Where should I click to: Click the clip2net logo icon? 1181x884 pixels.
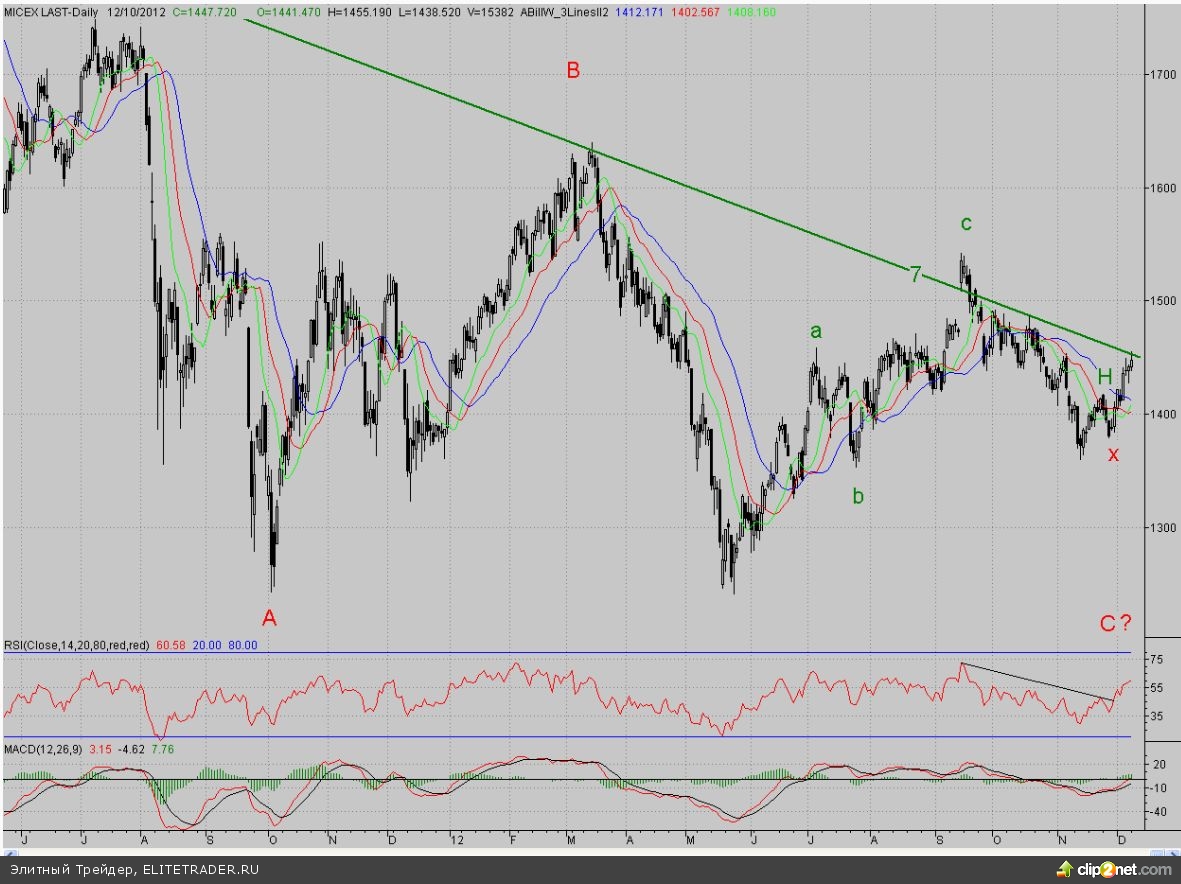point(1067,870)
